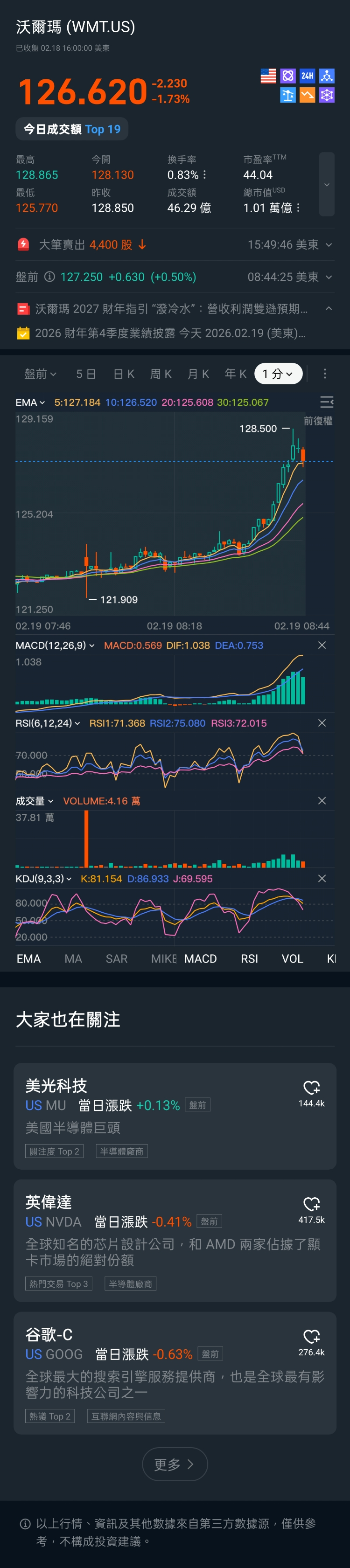Open the 1分 interval dropdown

coord(278,374)
